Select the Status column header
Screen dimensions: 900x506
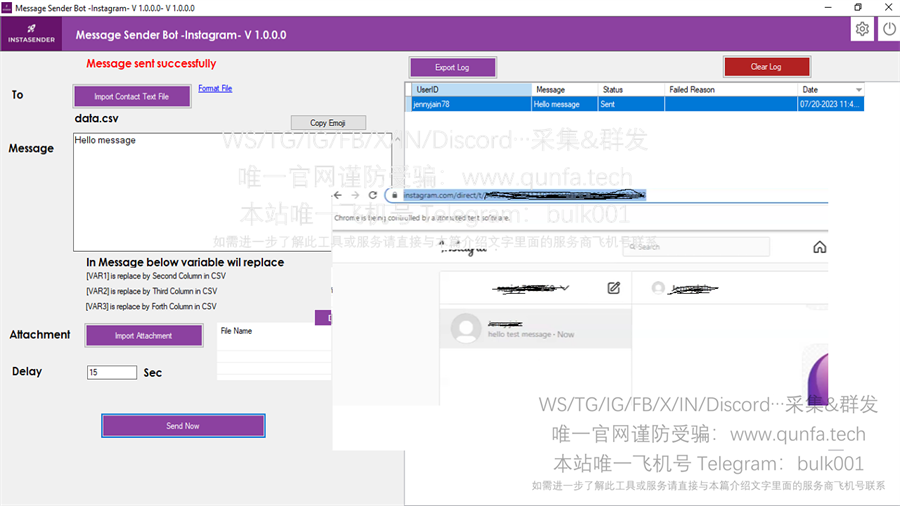[631, 89]
